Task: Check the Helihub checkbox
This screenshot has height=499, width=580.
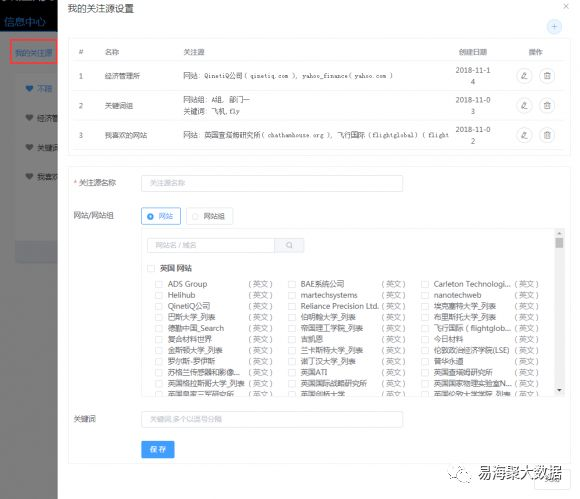Action: coord(159,295)
